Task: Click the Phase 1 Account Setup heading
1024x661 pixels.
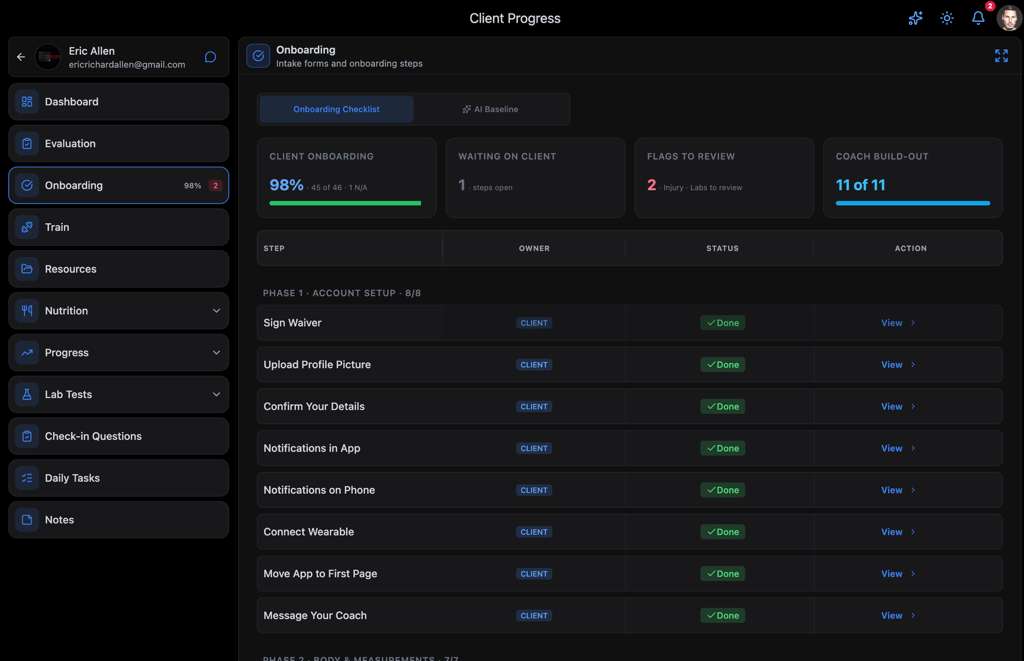Action: click(x=342, y=293)
